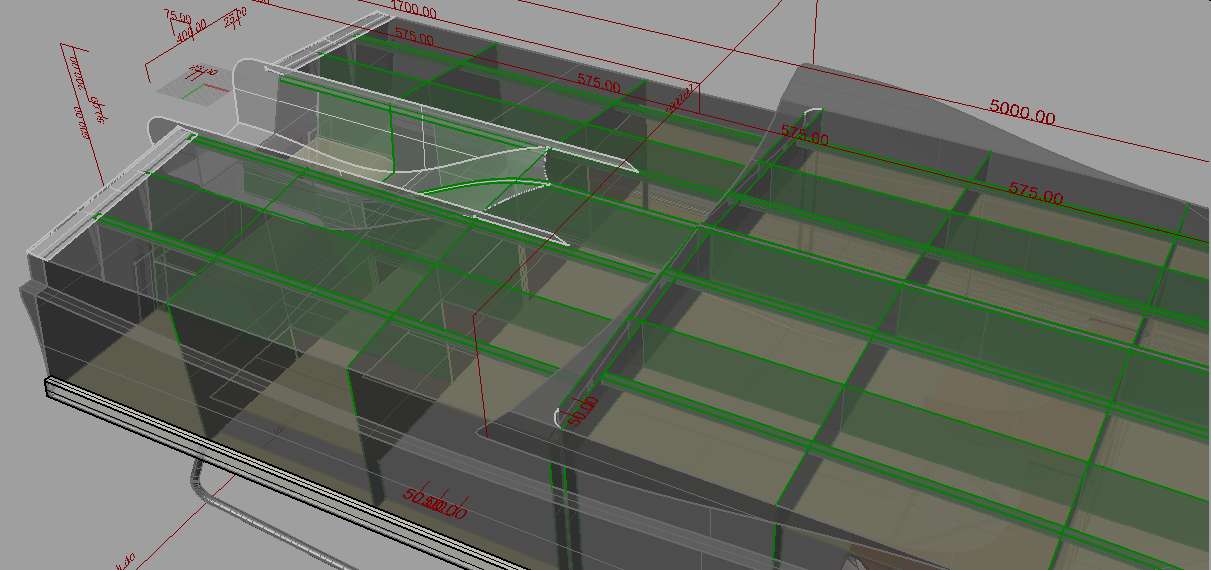1211x570 pixels.
Task: Click the overlapping 50.00 dimensions at bottom
Action: coord(435,502)
